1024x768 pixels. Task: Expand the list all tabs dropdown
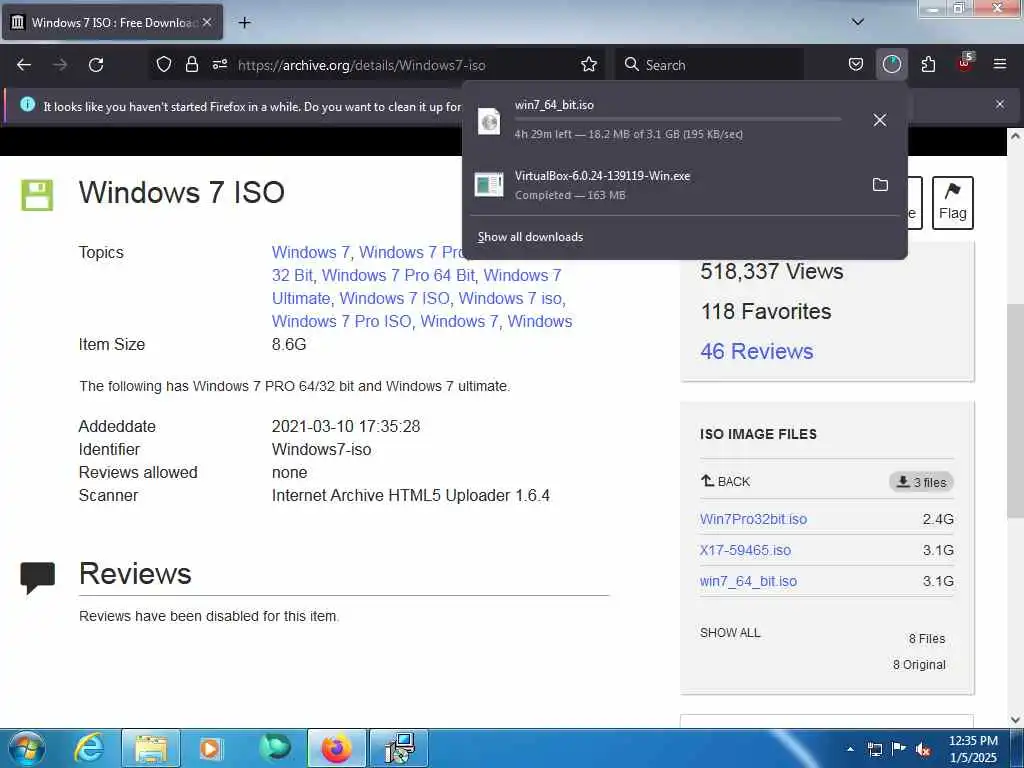tap(857, 22)
